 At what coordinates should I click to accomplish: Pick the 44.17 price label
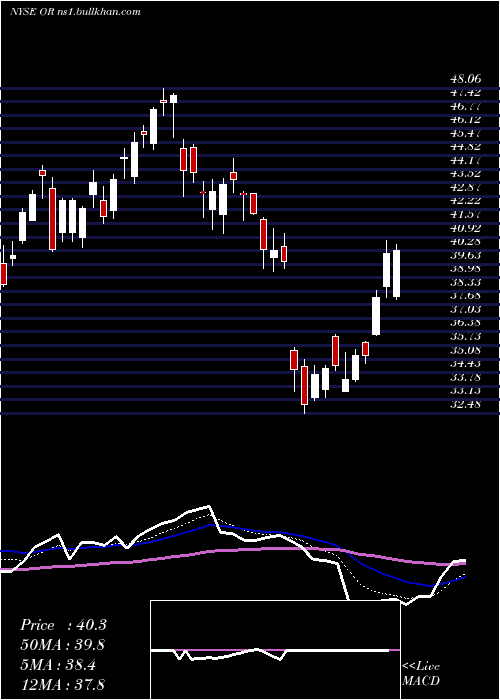(x=464, y=160)
